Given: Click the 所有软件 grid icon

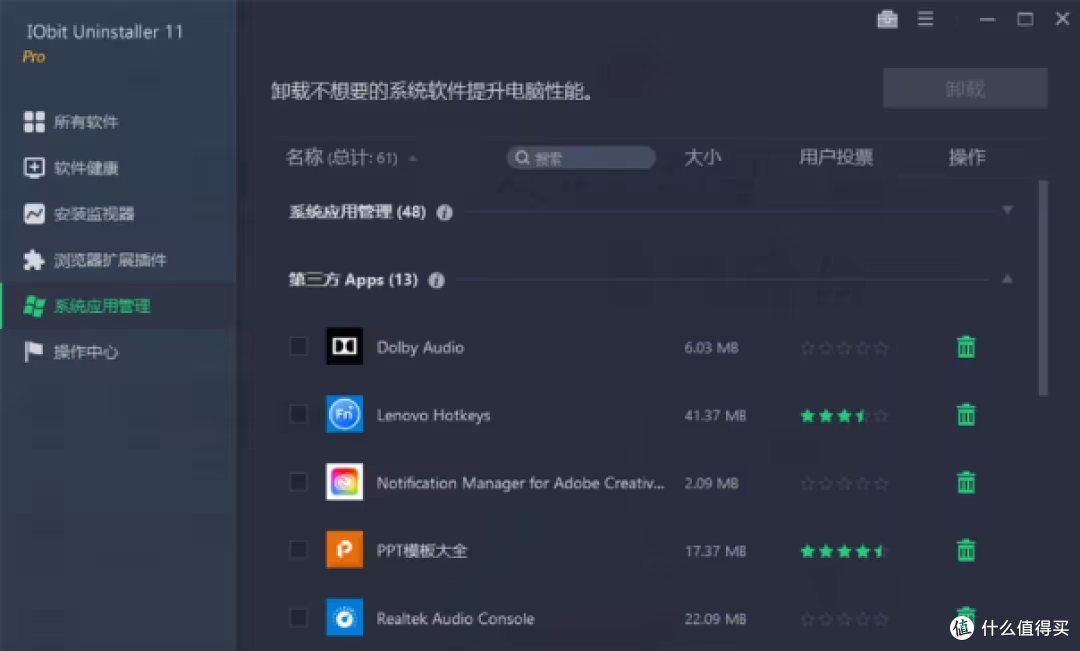Looking at the screenshot, I should (x=34, y=122).
